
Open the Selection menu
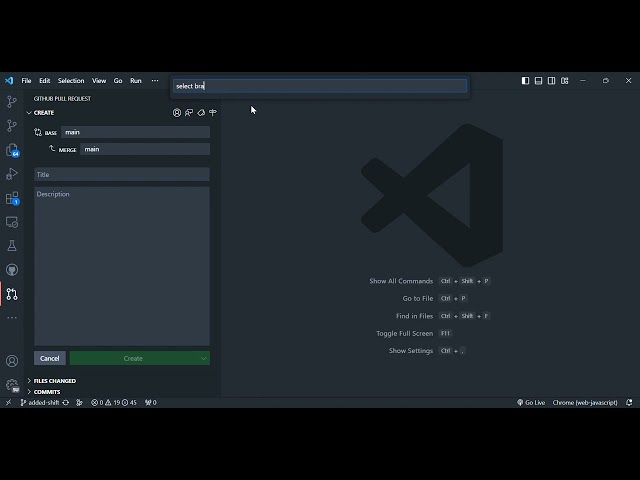pos(71,81)
